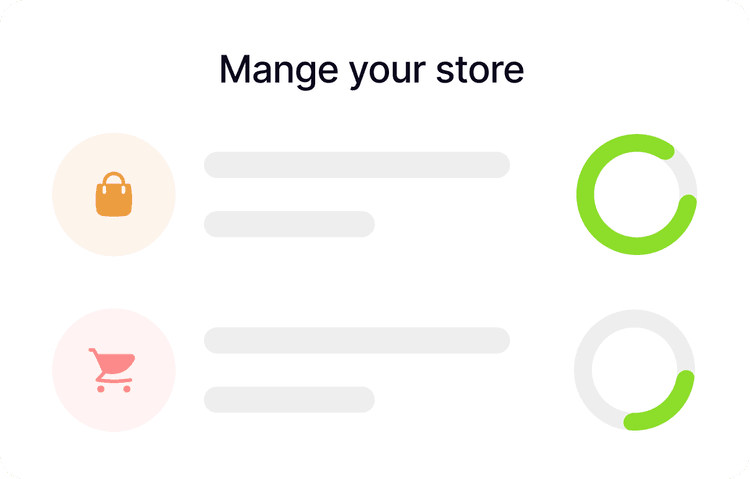Click the white center of the bottom progress ring
This screenshot has width=750, height=479.
click(x=635, y=370)
